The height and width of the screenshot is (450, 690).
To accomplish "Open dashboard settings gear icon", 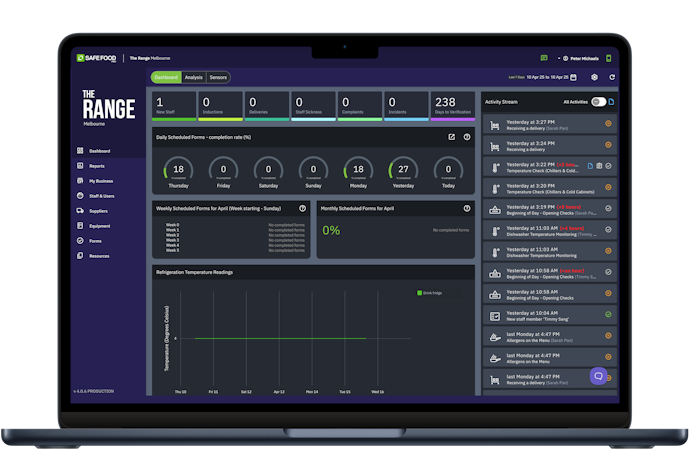I will pyautogui.click(x=595, y=77).
